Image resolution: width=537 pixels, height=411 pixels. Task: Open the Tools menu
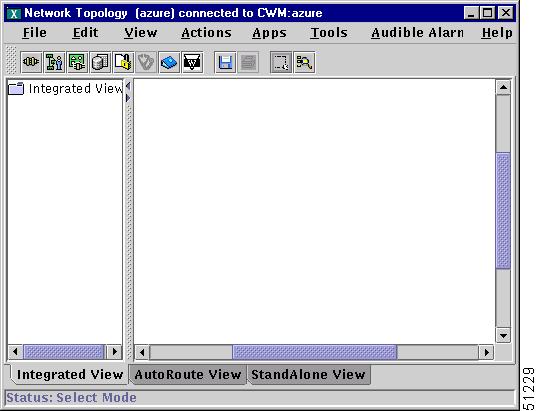(329, 33)
